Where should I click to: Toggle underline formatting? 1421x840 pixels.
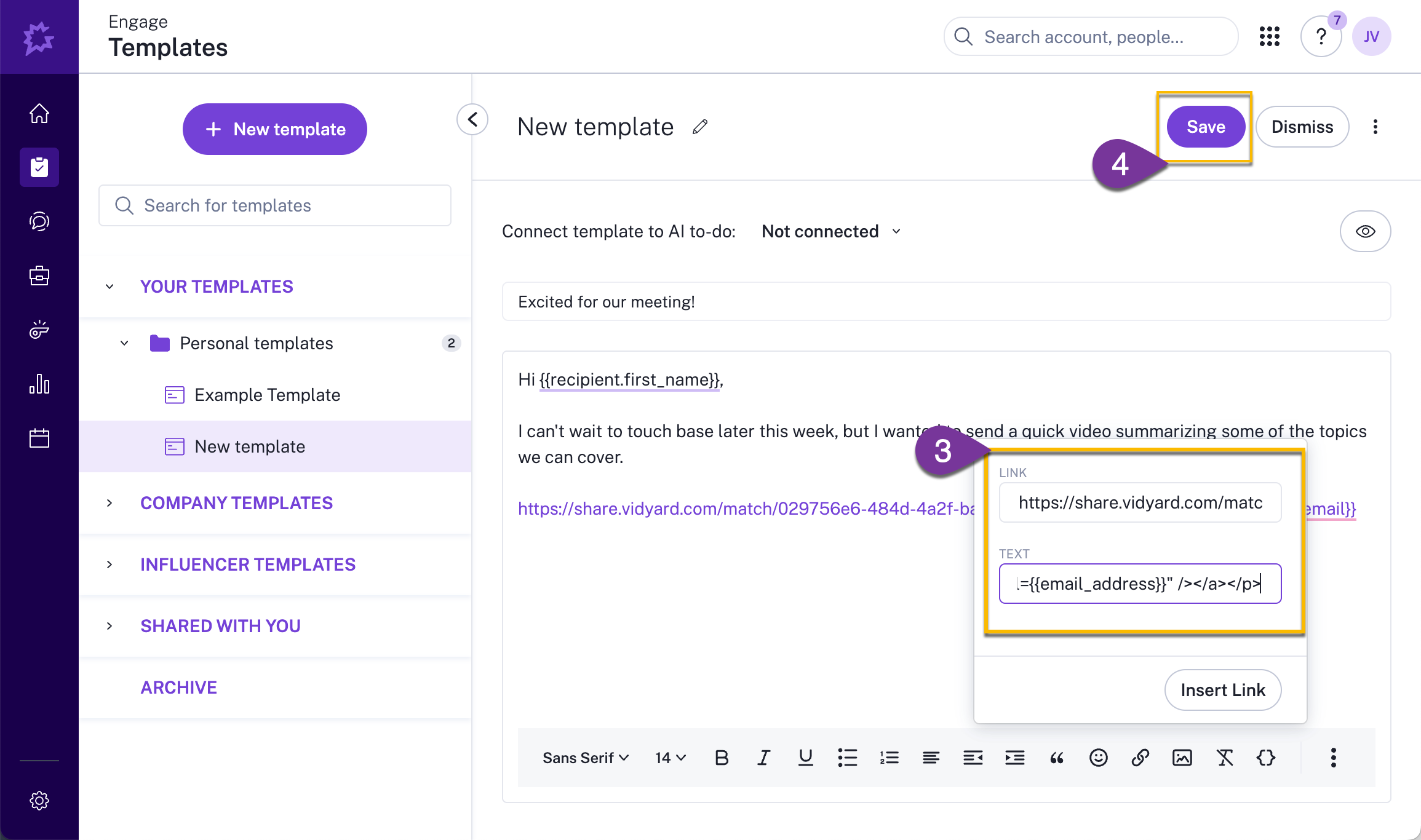pyautogui.click(x=805, y=757)
